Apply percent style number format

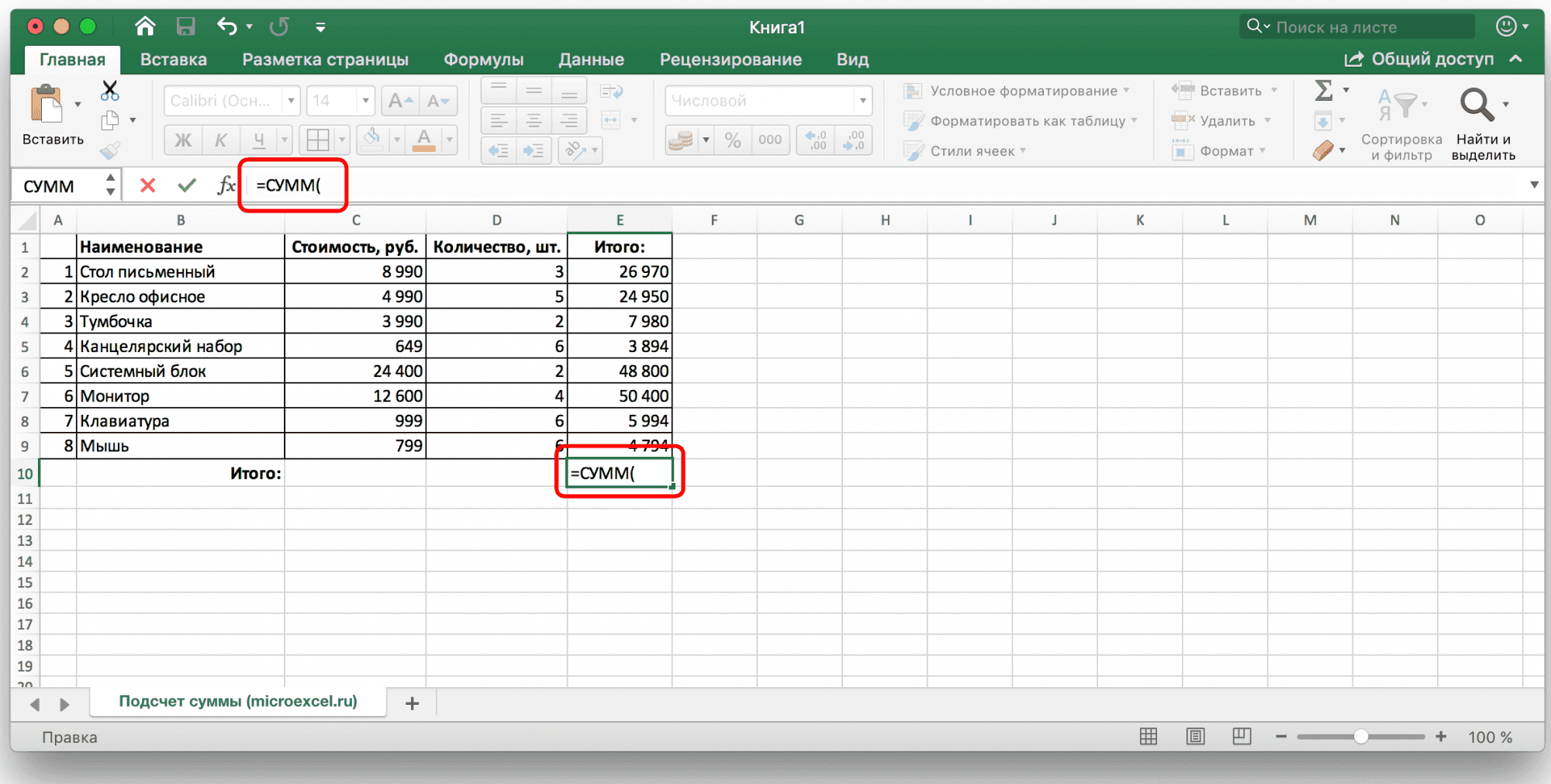(732, 140)
